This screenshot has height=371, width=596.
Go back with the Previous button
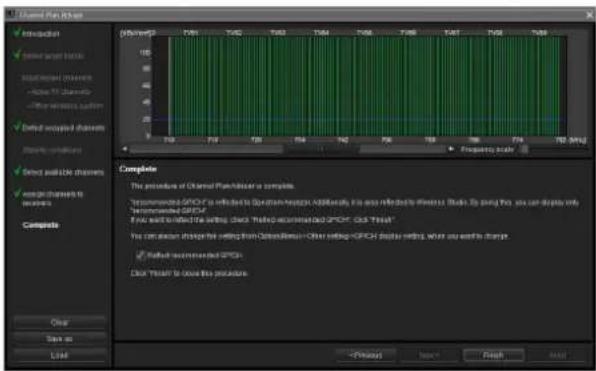(x=366, y=355)
